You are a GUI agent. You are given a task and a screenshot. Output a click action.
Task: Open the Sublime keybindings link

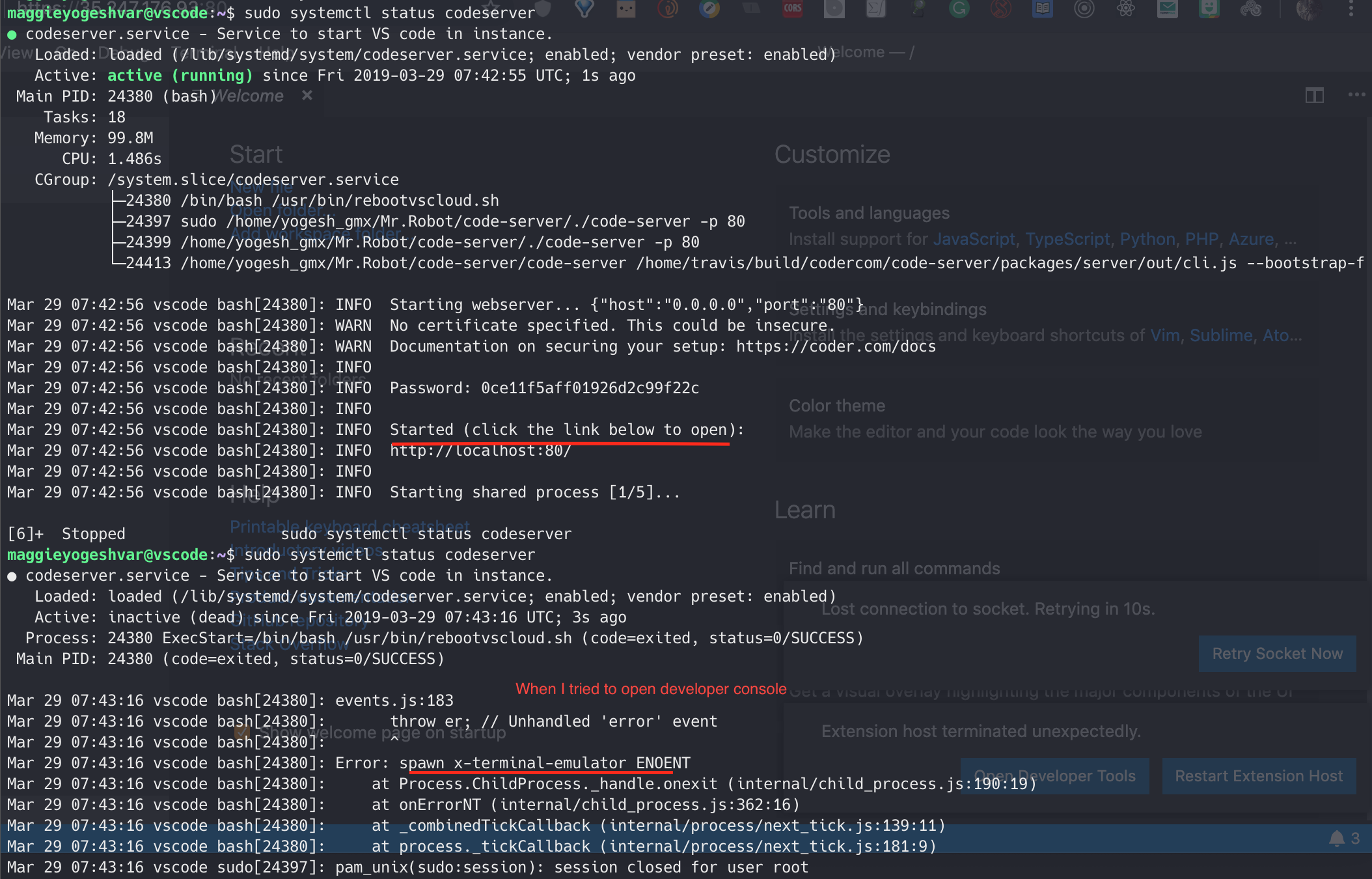[1221, 335]
